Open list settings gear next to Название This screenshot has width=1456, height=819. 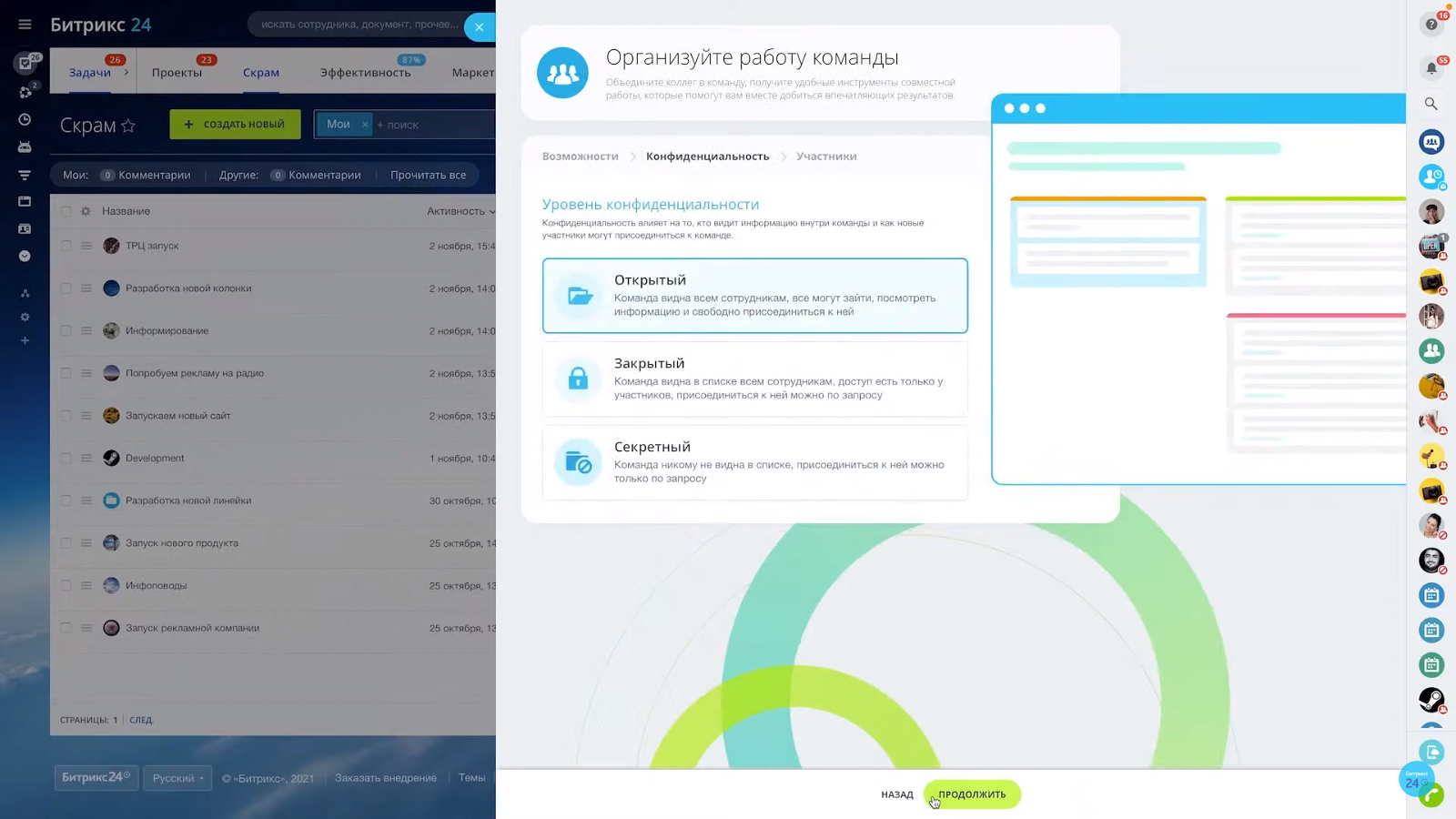(86, 211)
